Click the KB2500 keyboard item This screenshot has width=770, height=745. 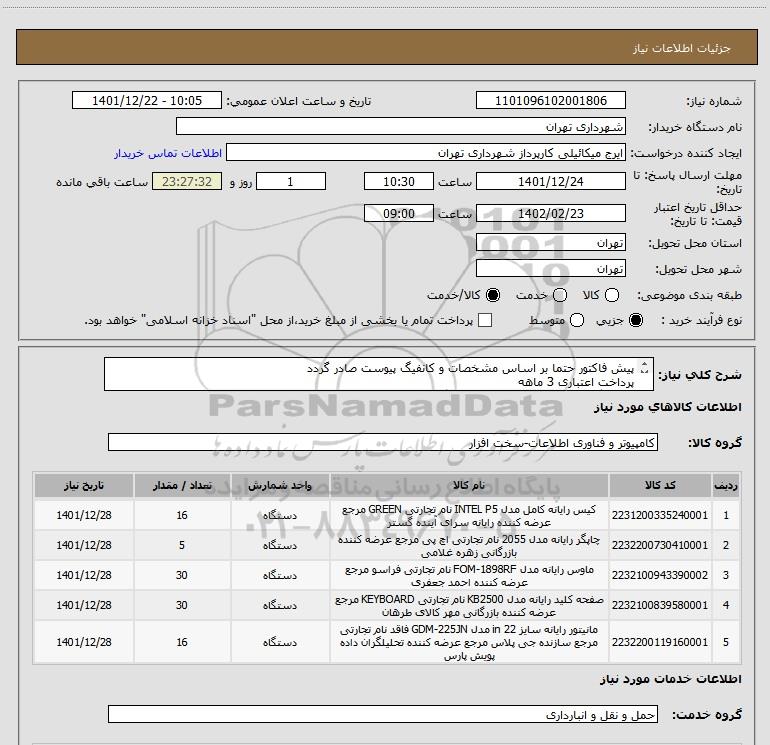pyautogui.click(x=469, y=606)
